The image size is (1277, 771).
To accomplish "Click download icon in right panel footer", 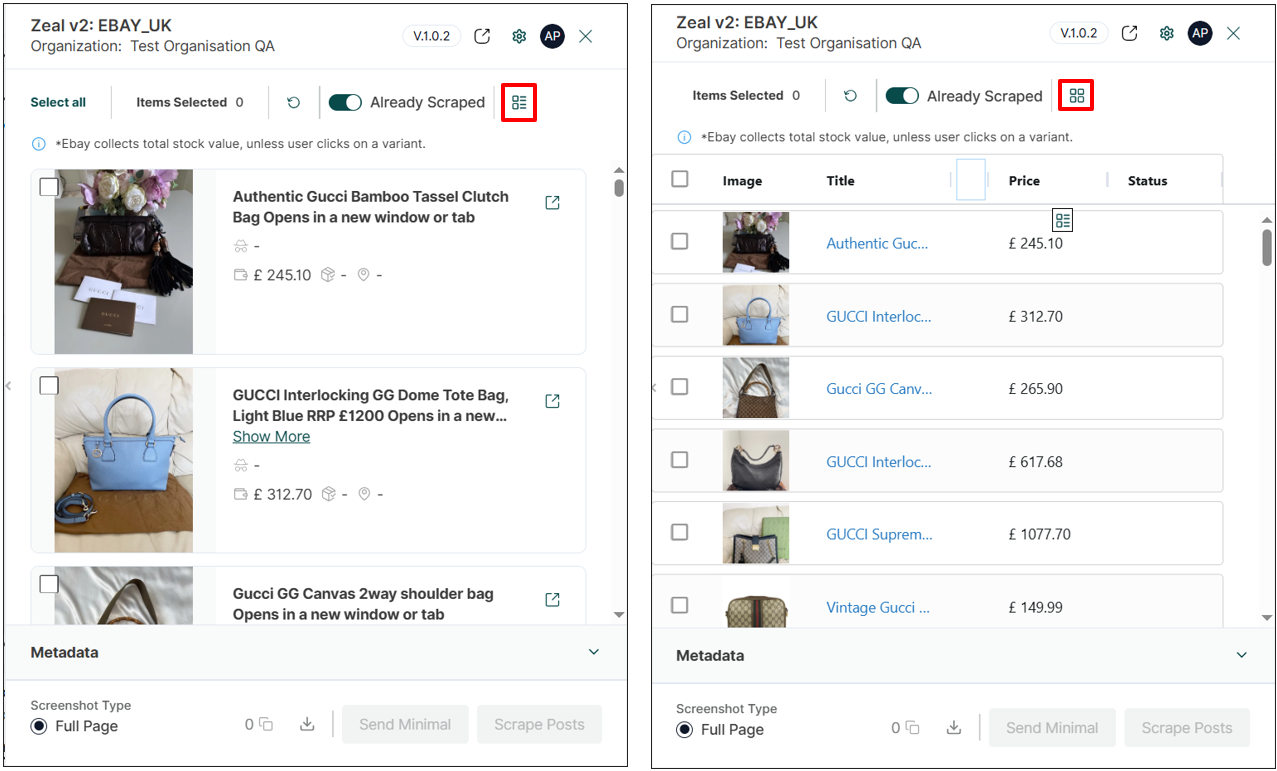I will [954, 728].
